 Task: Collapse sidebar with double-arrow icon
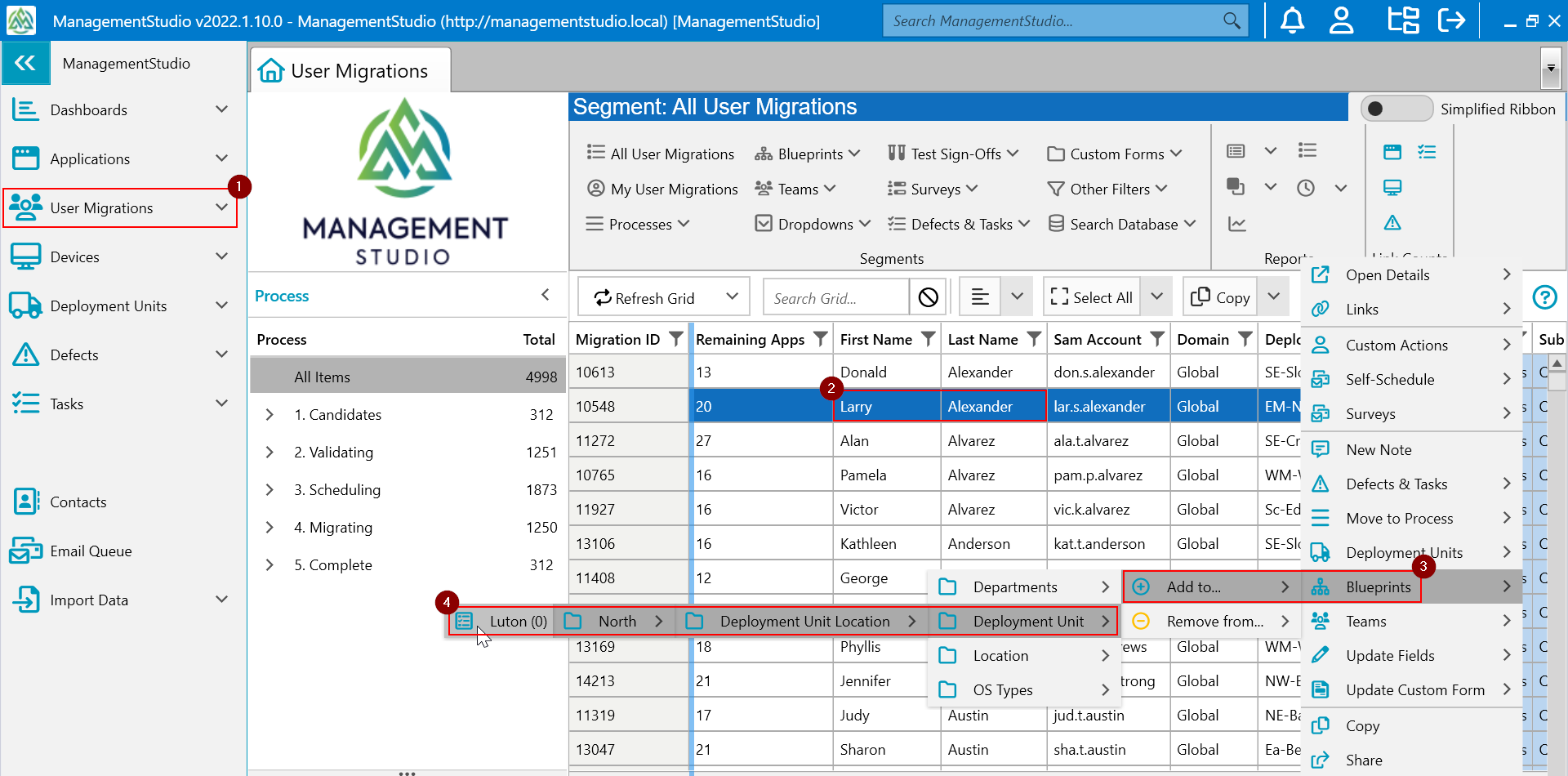[x=25, y=63]
